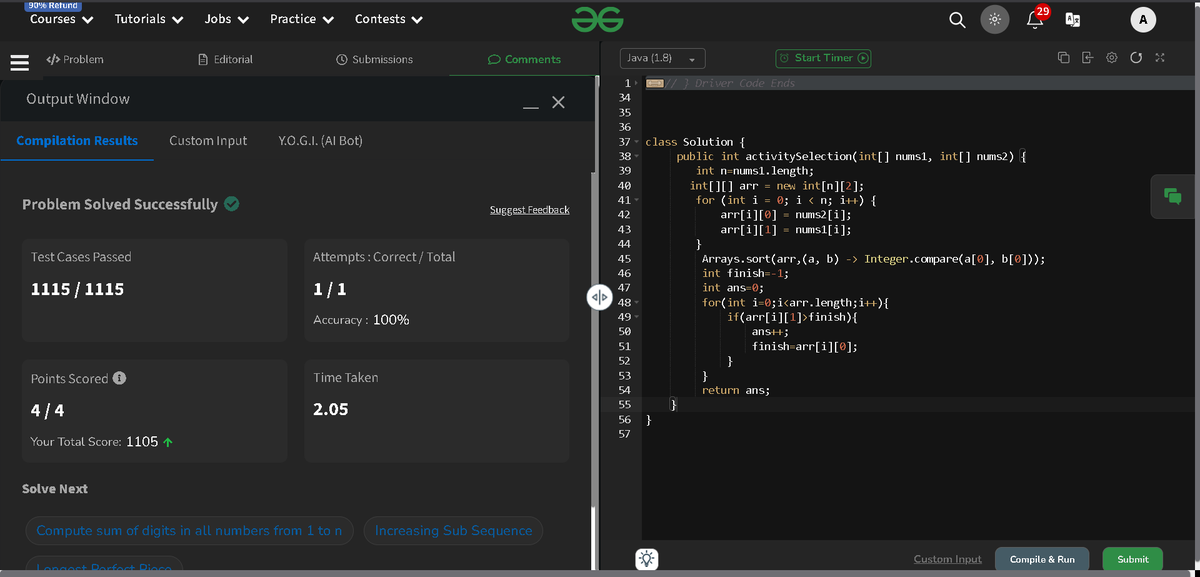The height and width of the screenshot is (577, 1200).
Task: Click the Compile & Run button
Action: click(1042, 559)
